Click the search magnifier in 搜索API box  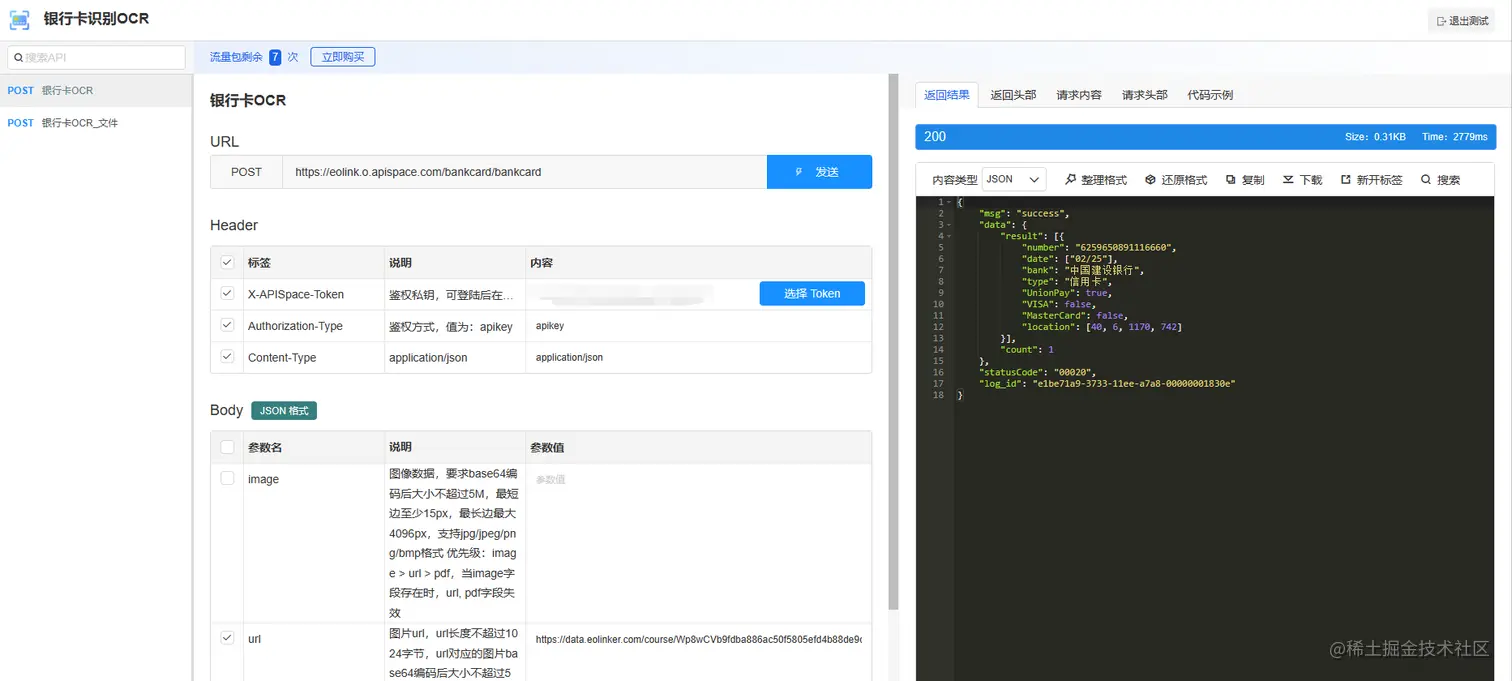18,58
